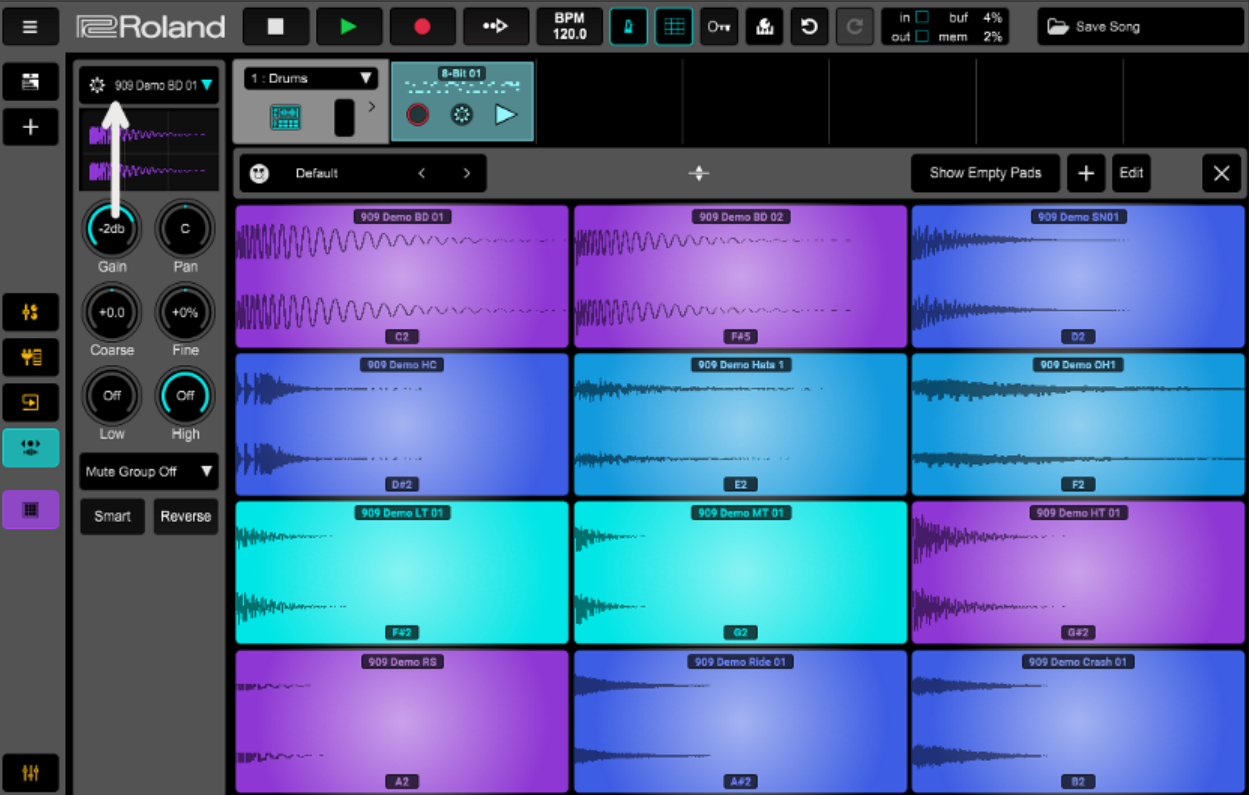The image size is (1249, 795).
Task: Click the Gain knob
Action: [x=111, y=228]
